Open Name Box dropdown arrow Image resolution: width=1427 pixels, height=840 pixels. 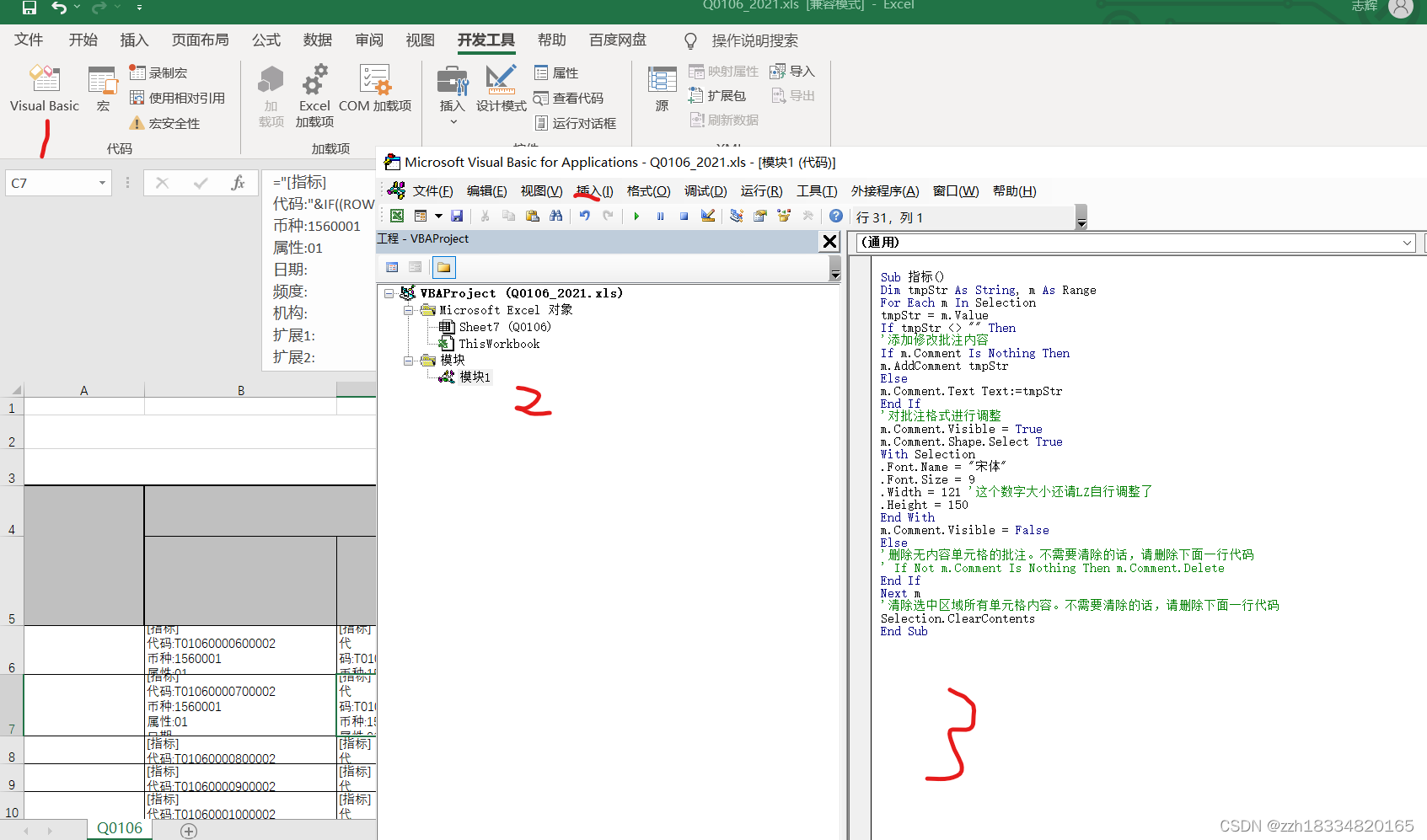click(x=102, y=183)
